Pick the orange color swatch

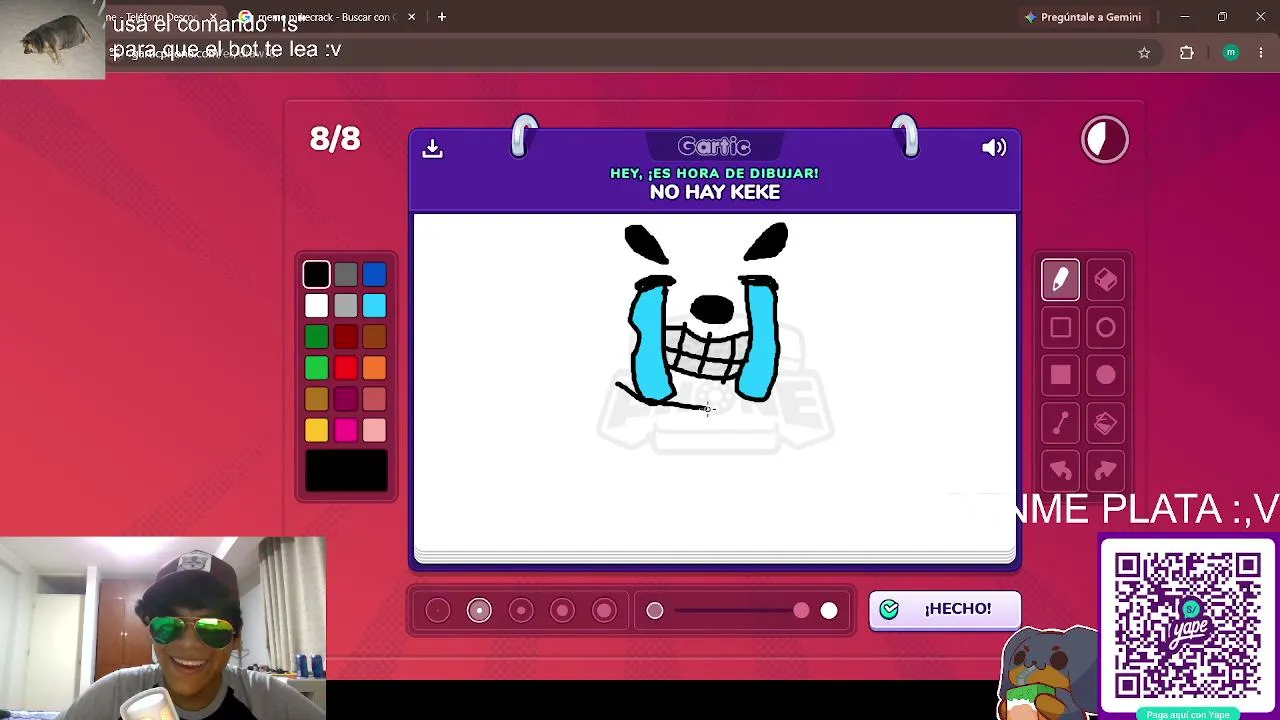374,368
